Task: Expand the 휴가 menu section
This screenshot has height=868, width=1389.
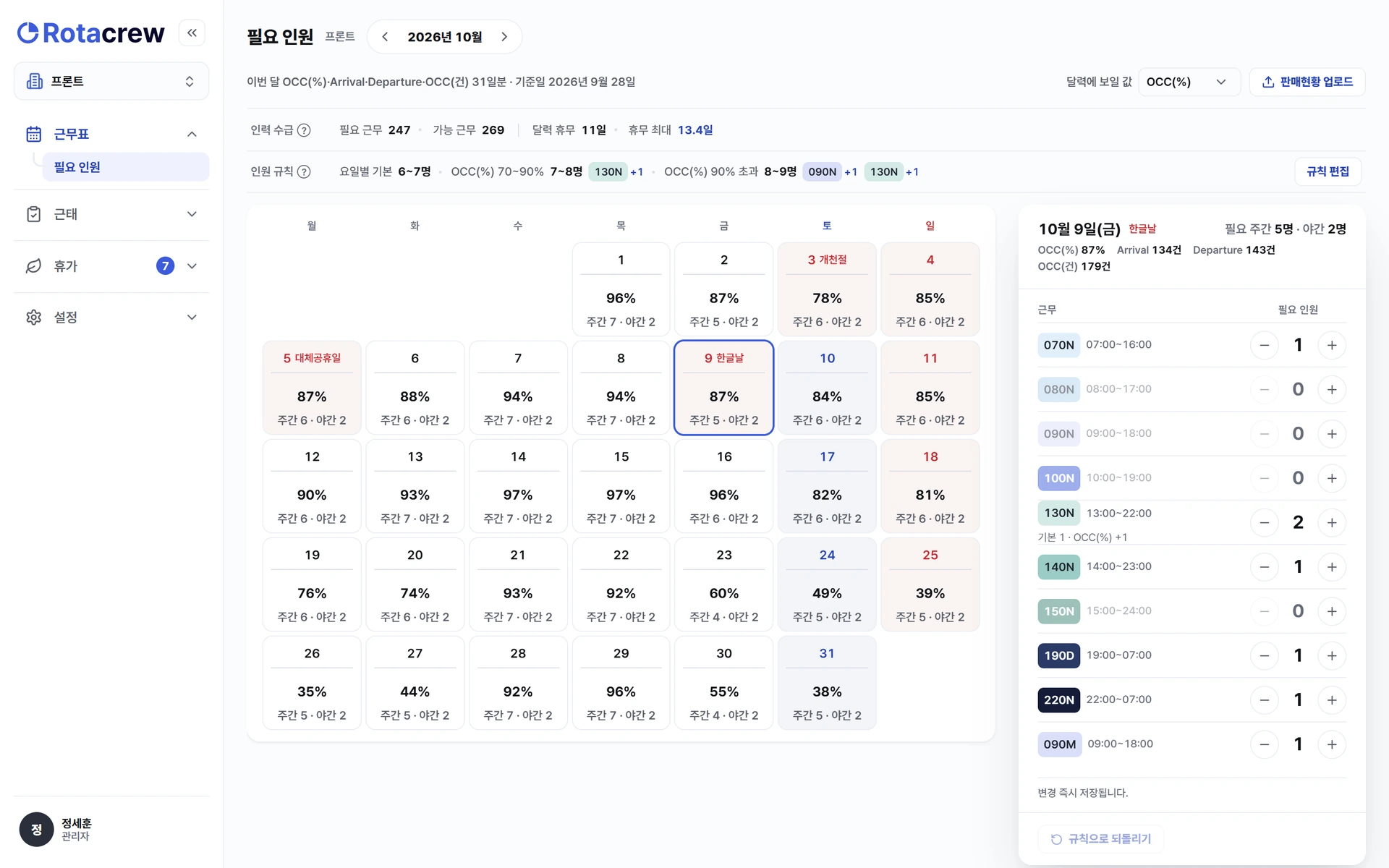Action: coord(192,266)
